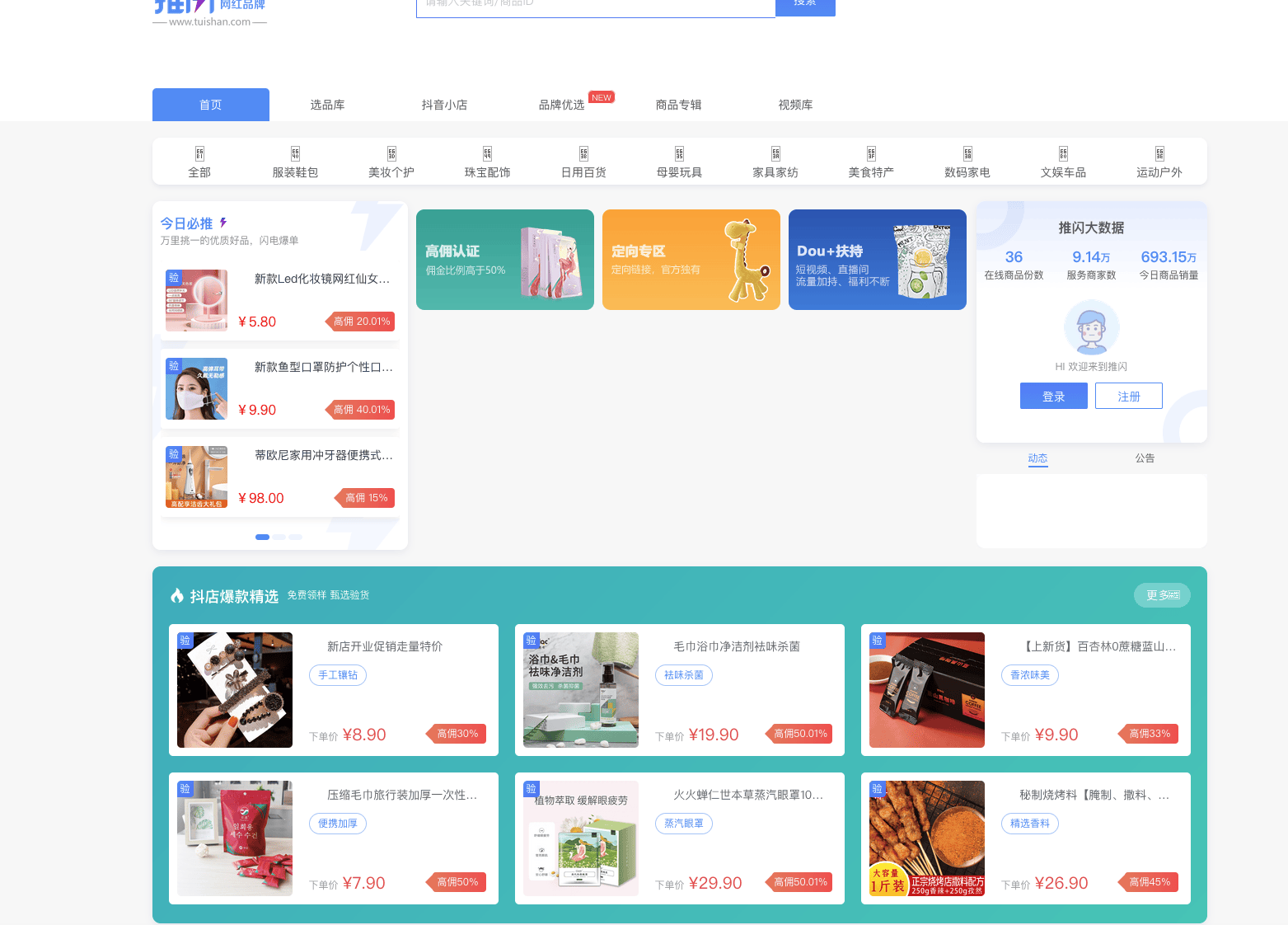Open the 品牌优选 tab
The image size is (1288, 925).
[561, 105]
